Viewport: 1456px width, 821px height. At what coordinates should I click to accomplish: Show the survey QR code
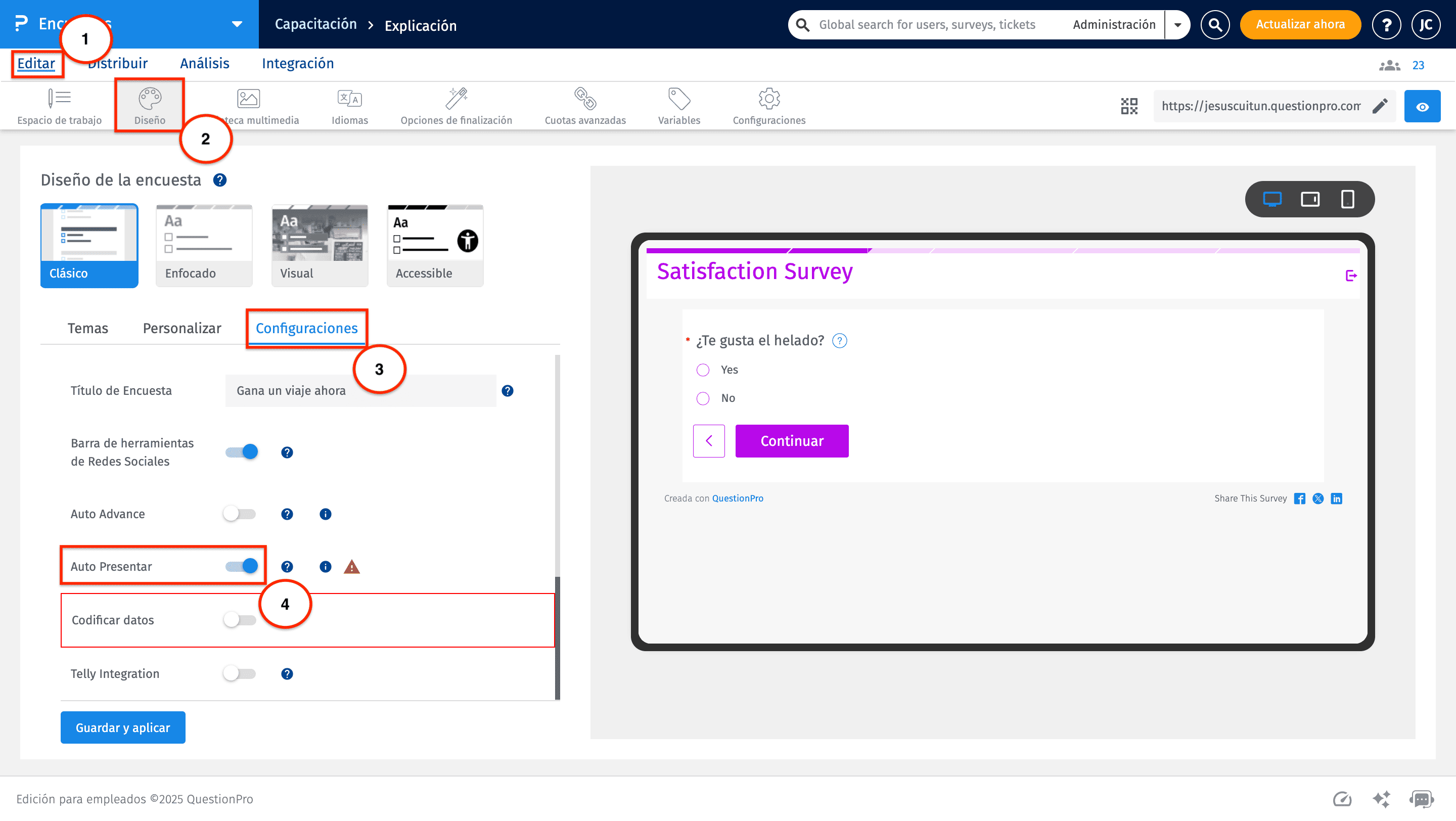pos(1129,105)
